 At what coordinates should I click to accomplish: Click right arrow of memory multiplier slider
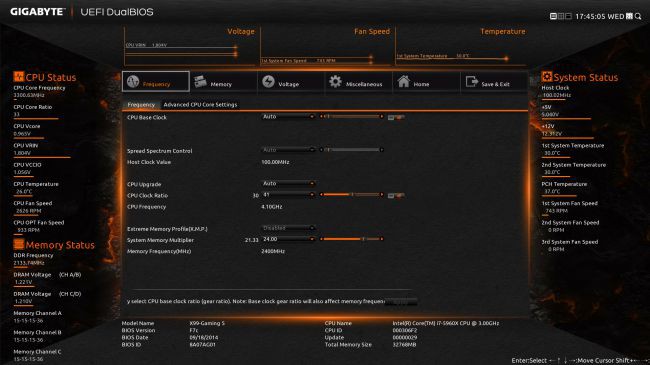pos(381,239)
